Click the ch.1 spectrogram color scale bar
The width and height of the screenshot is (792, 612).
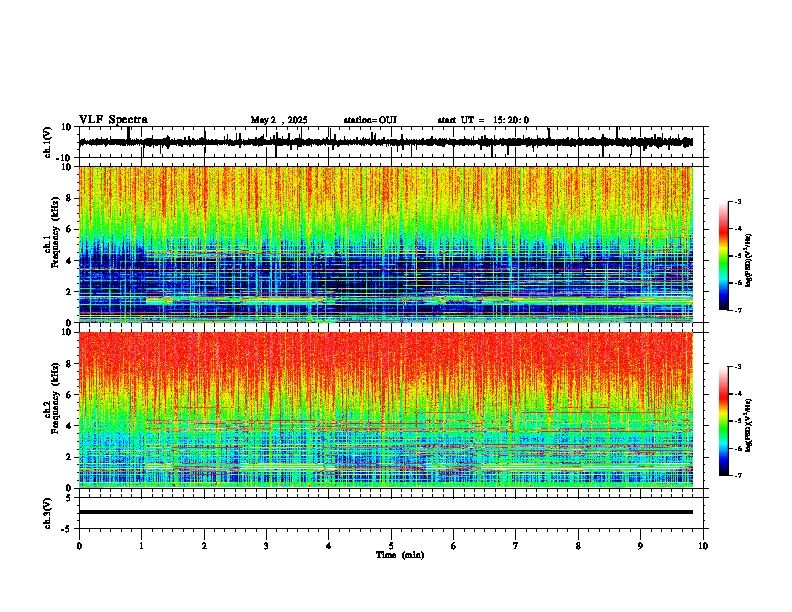[723, 256]
